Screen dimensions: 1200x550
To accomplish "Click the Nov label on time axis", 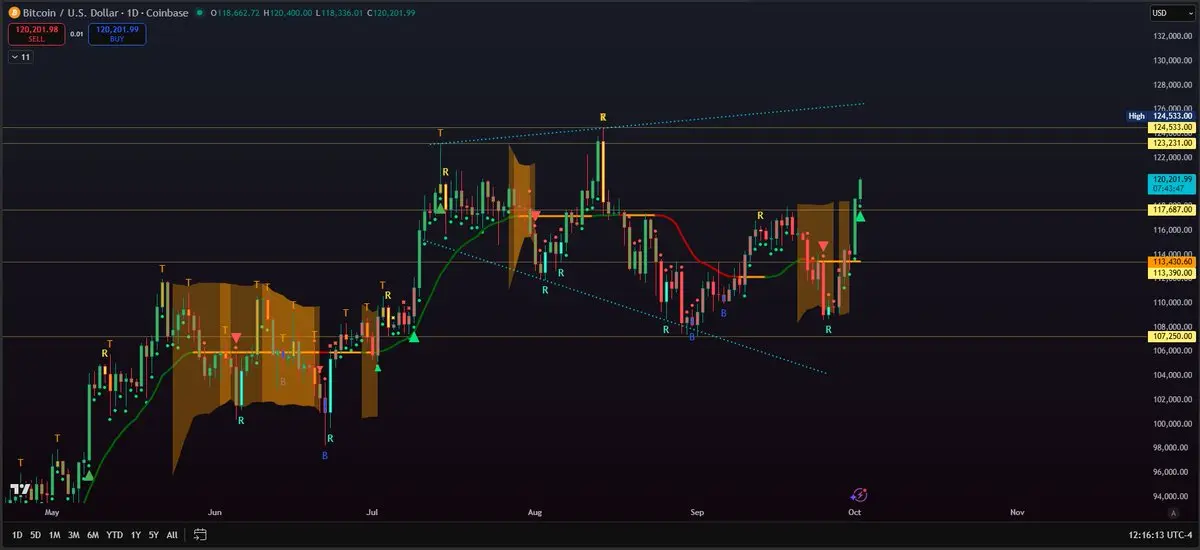I will pyautogui.click(x=1017, y=512).
